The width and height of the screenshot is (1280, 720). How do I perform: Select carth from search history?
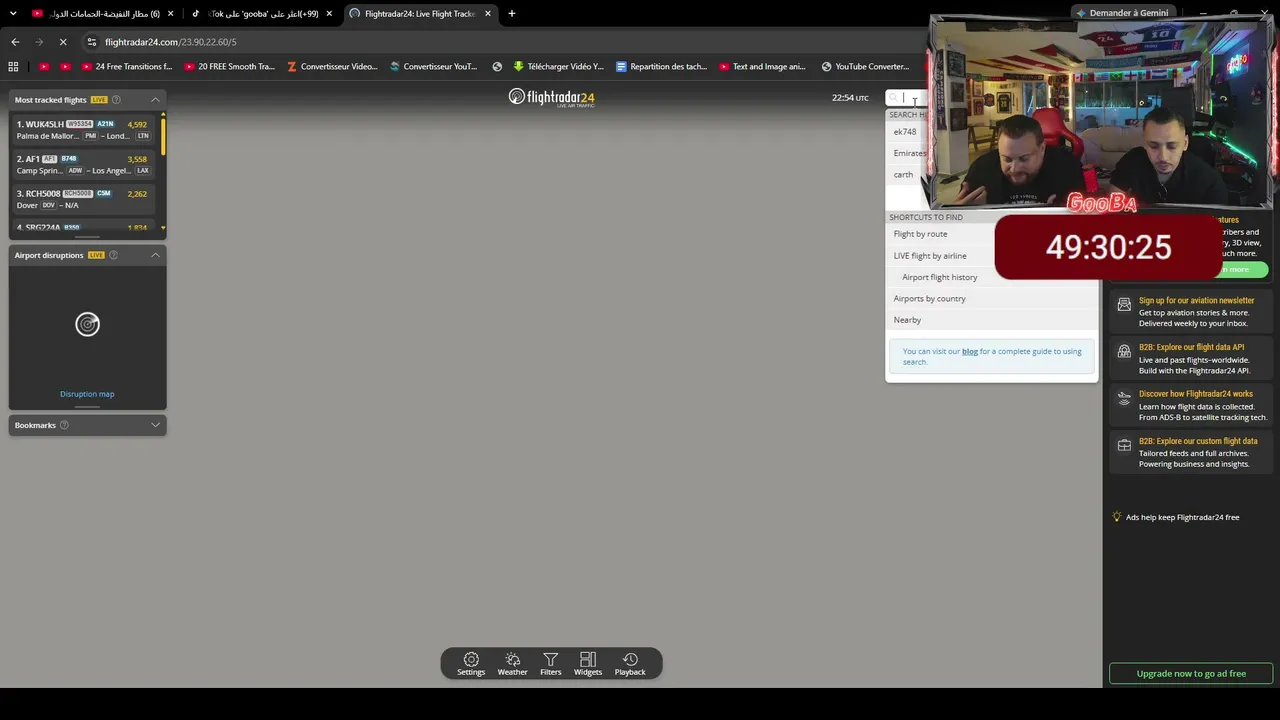[903, 175]
